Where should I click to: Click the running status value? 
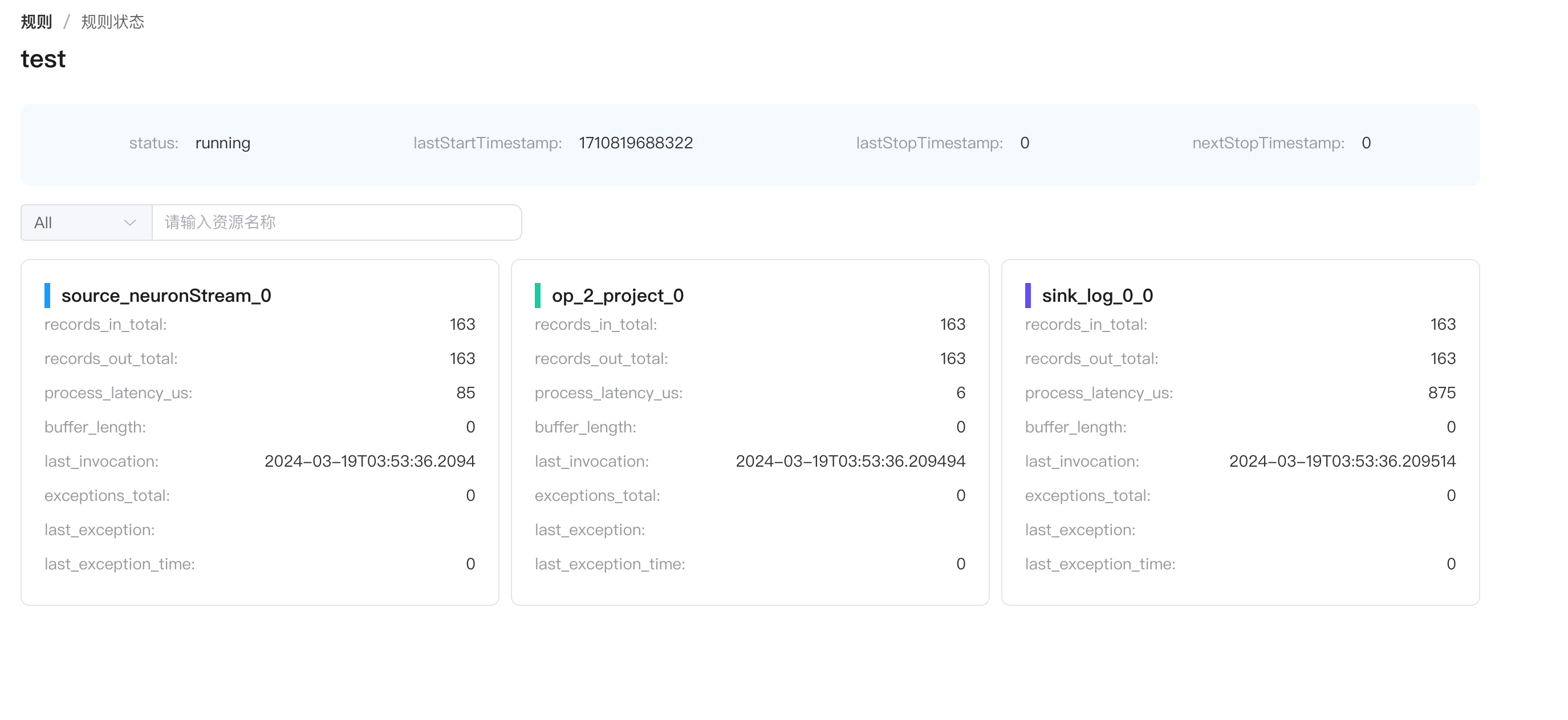[223, 143]
